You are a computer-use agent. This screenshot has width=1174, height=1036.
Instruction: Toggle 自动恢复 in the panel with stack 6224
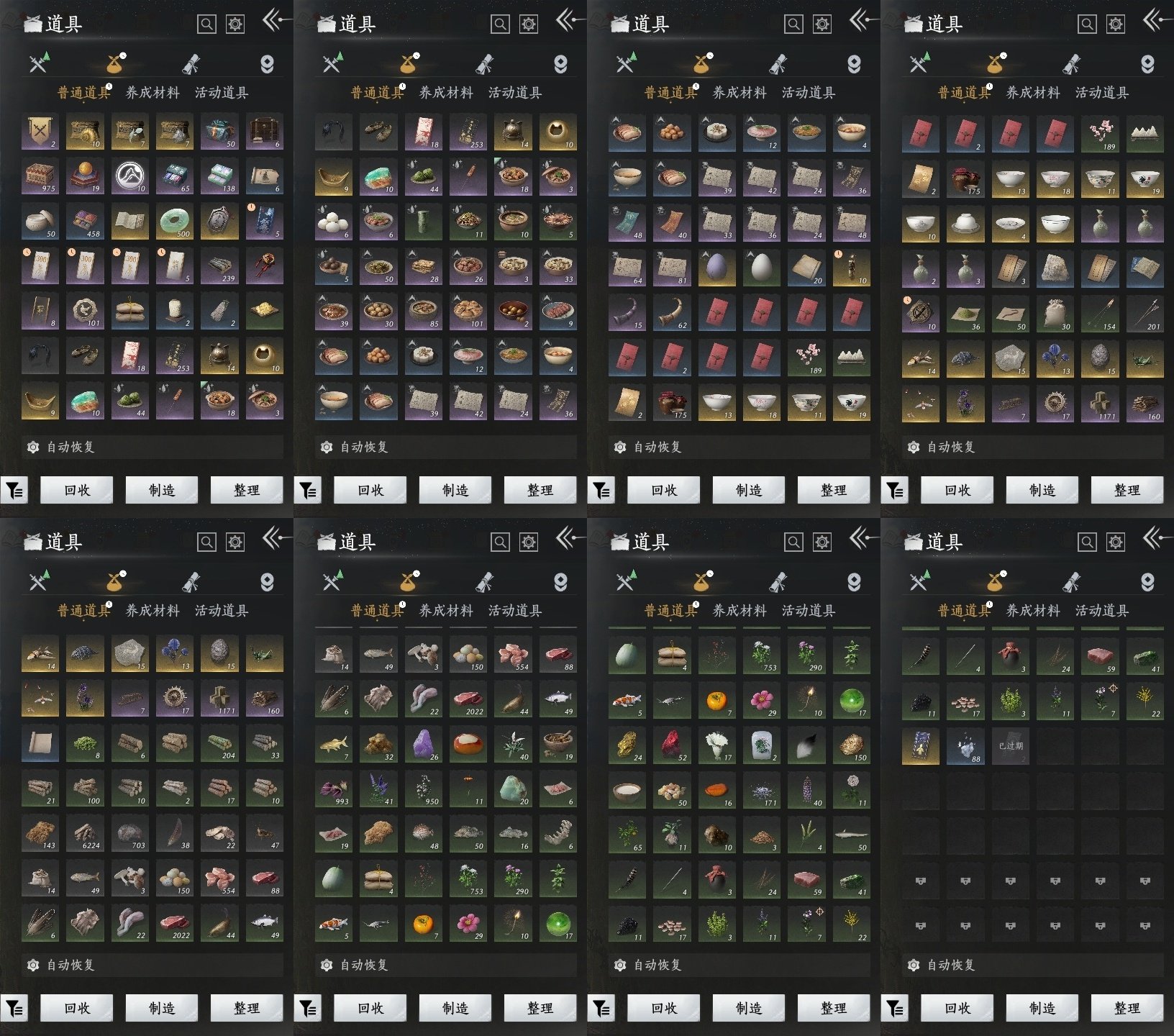[x=70, y=965]
